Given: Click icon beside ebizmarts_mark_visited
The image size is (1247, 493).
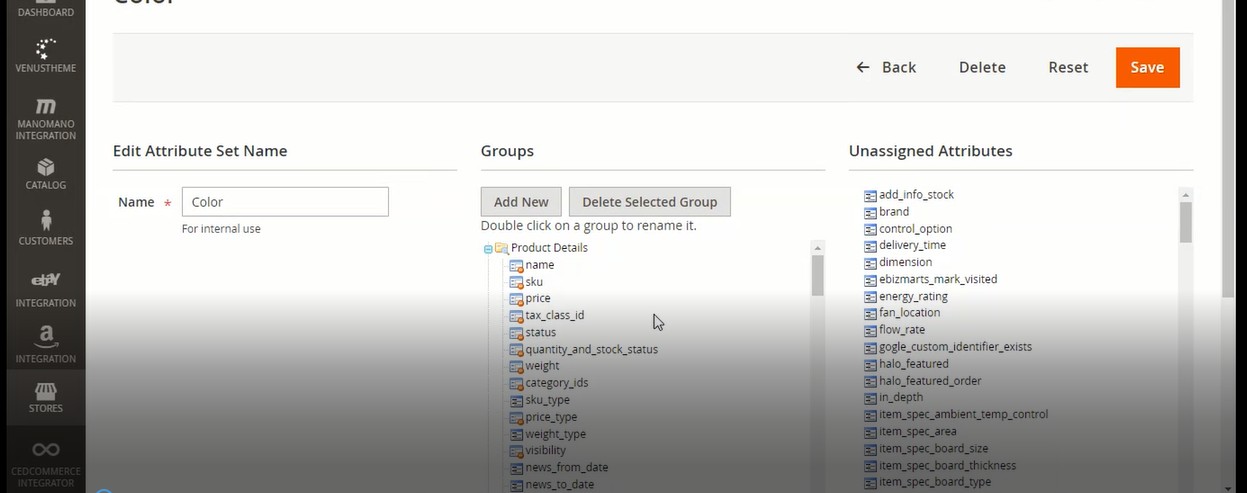Looking at the screenshot, I should (x=870, y=279).
